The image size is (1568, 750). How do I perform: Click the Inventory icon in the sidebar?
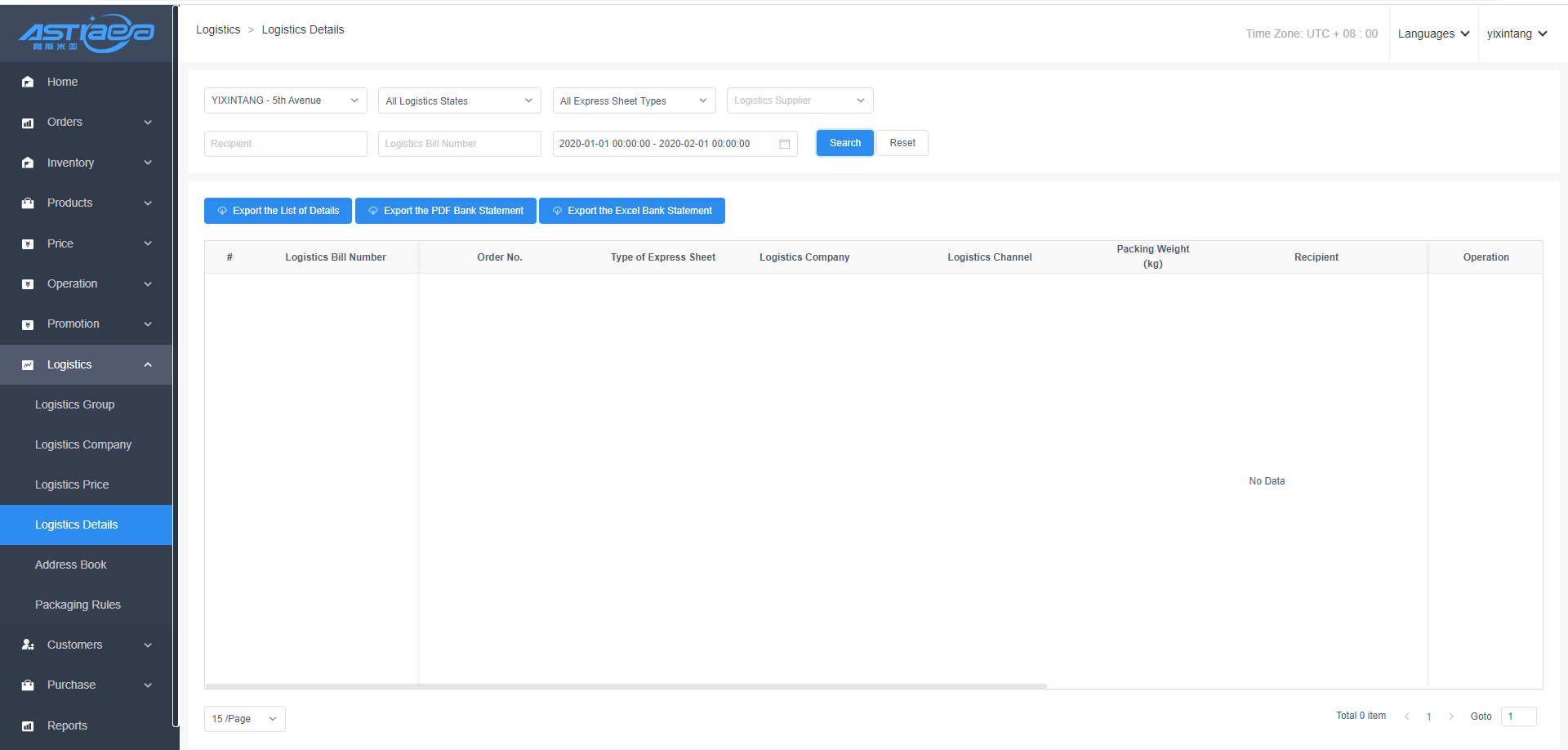click(x=28, y=163)
